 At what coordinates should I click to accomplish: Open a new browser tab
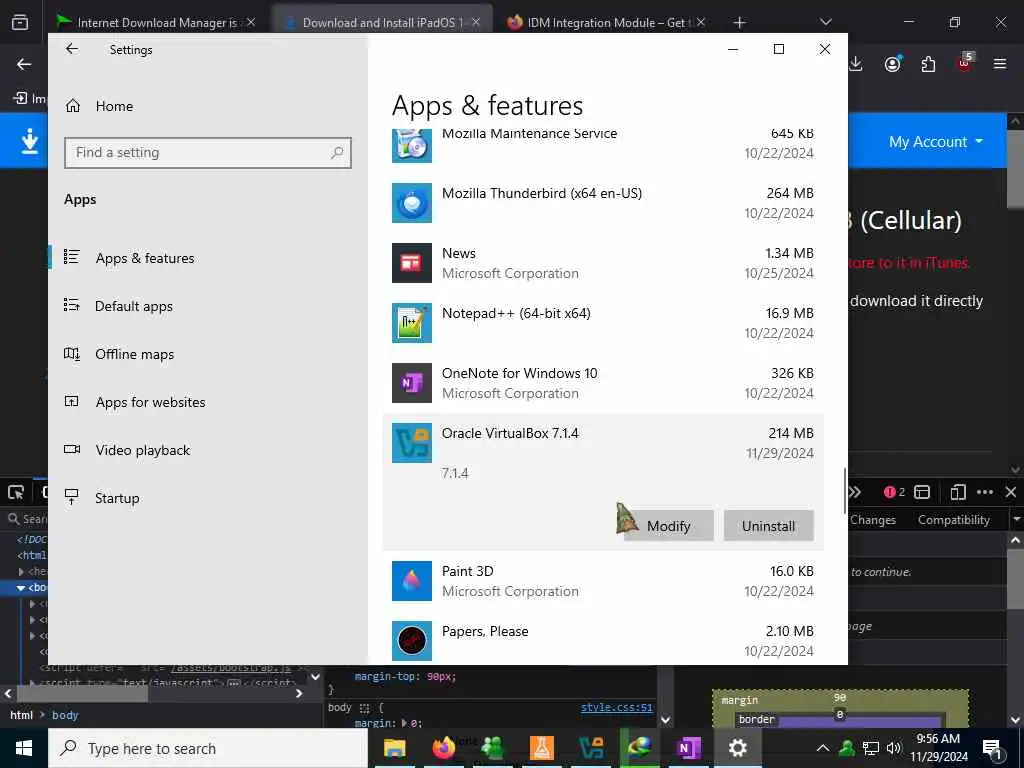(739, 23)
